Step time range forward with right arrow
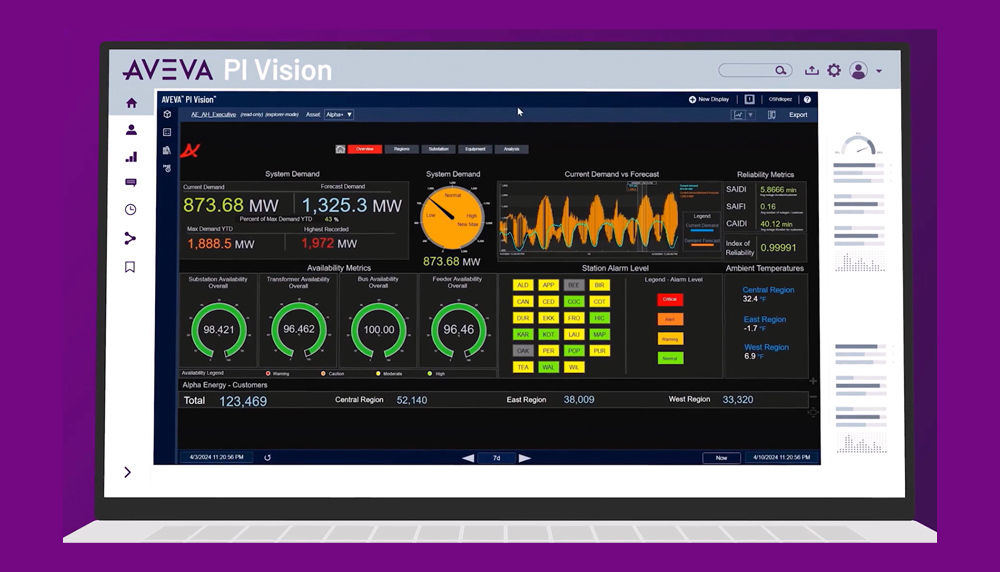 pyautogui.click(x=525, y=458)
